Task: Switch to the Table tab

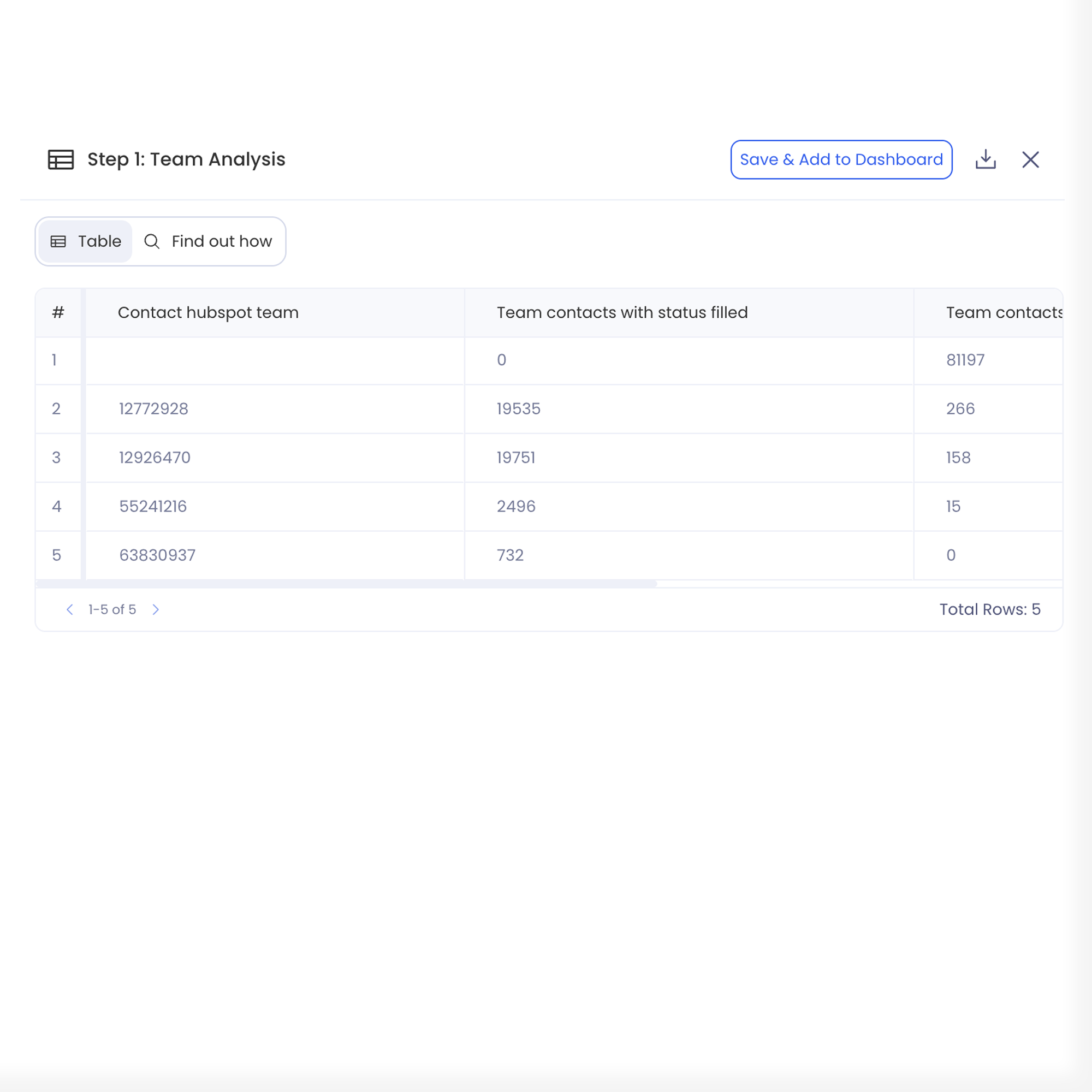Action: [85, 241]
